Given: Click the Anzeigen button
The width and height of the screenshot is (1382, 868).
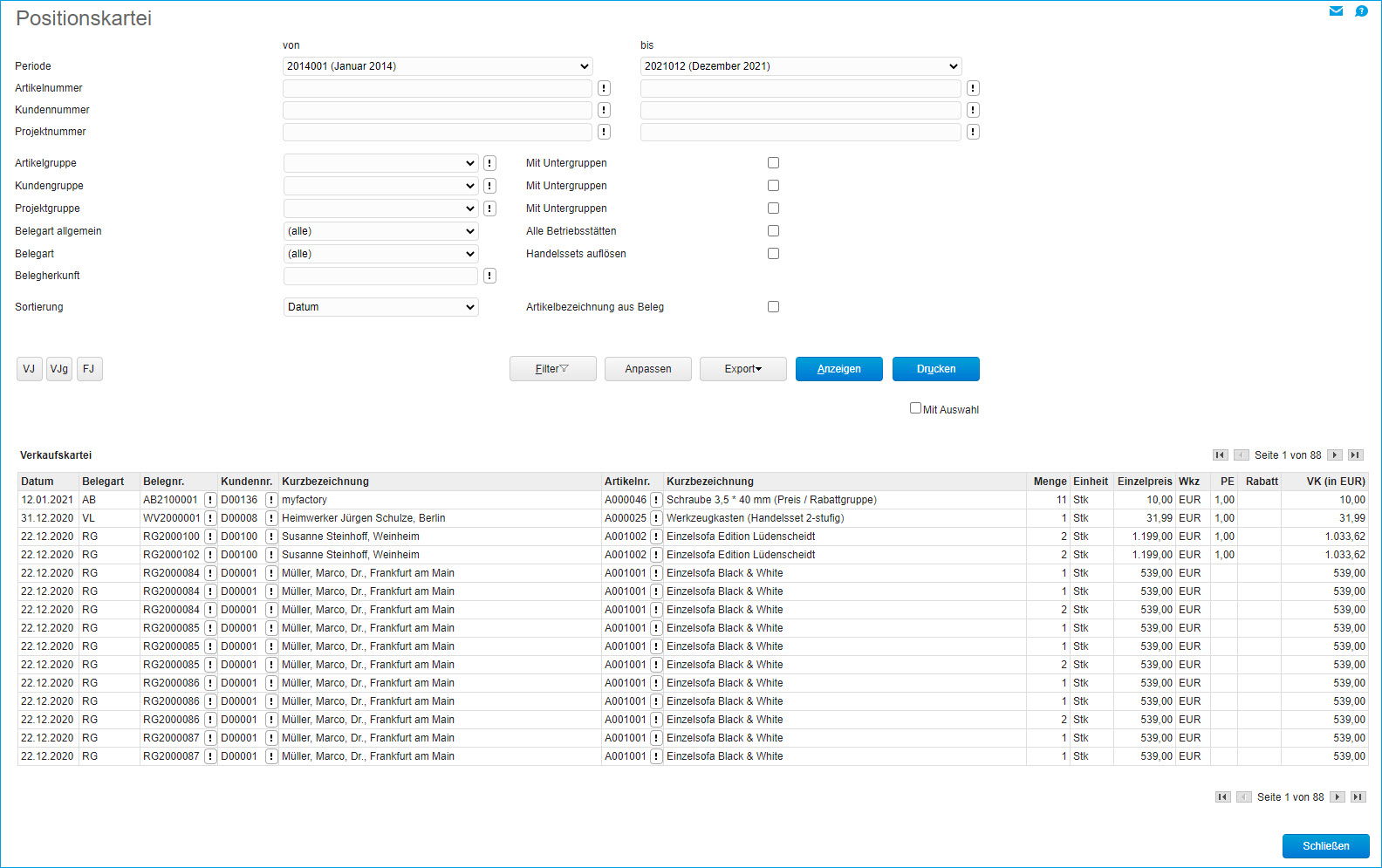Looking at the screenshot, I should coord(838,369).
